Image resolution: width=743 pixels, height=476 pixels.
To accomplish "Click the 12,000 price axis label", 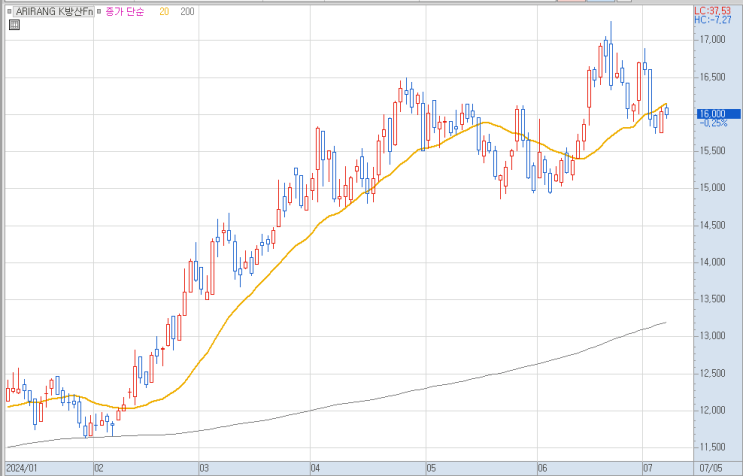I will tap(712, 410).
